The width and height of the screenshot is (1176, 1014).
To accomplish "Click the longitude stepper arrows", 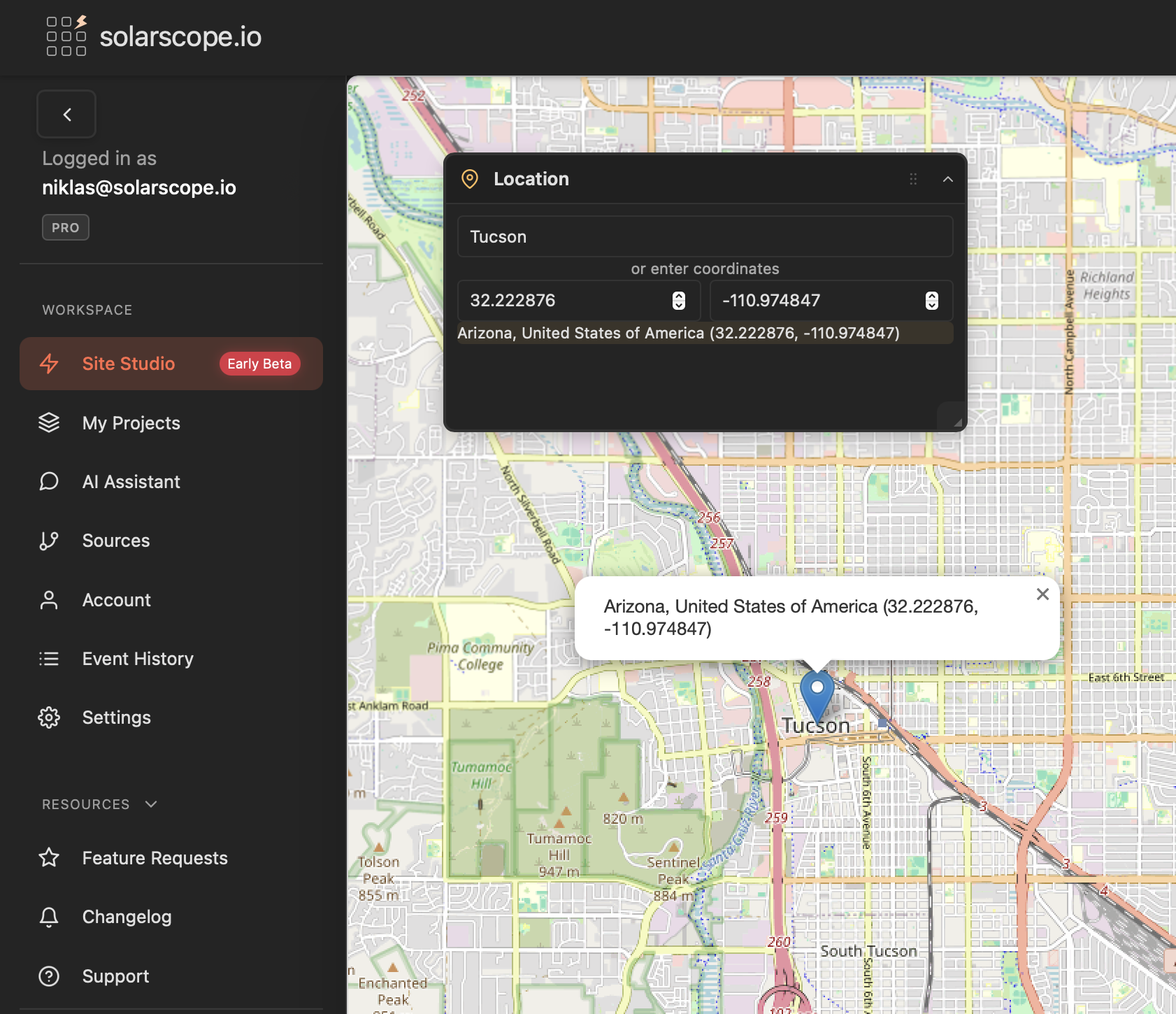I will 931,301.
